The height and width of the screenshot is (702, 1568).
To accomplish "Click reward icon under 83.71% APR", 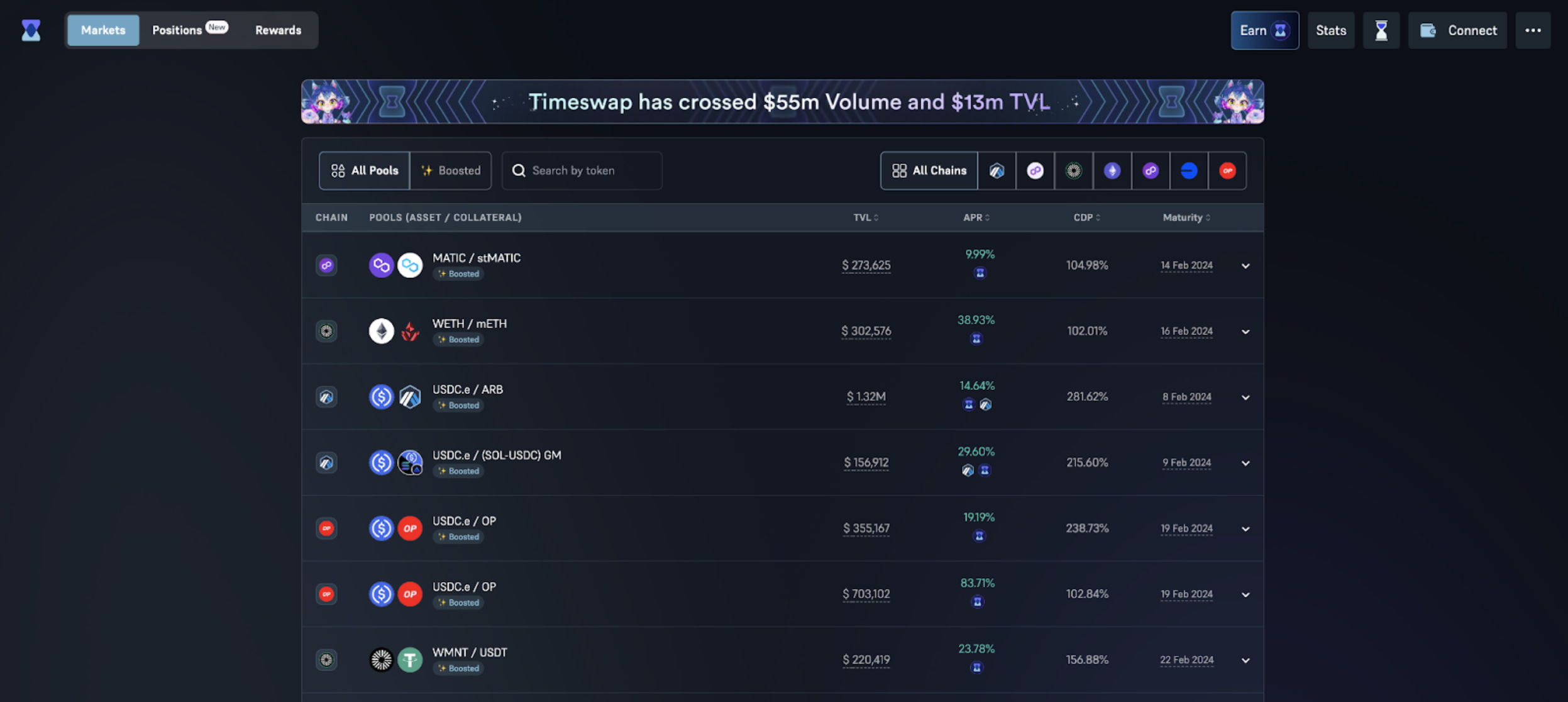I will point(977,602).
